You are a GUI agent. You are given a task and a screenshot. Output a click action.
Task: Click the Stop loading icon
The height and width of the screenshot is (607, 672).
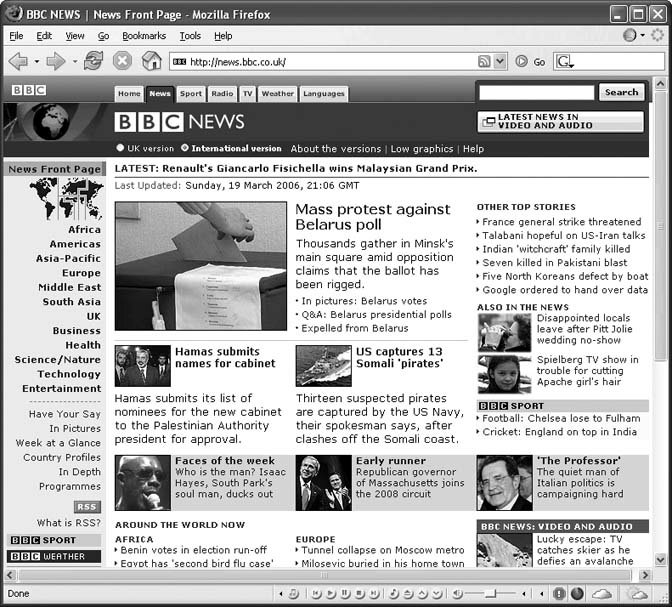click(x=122, y=60)
